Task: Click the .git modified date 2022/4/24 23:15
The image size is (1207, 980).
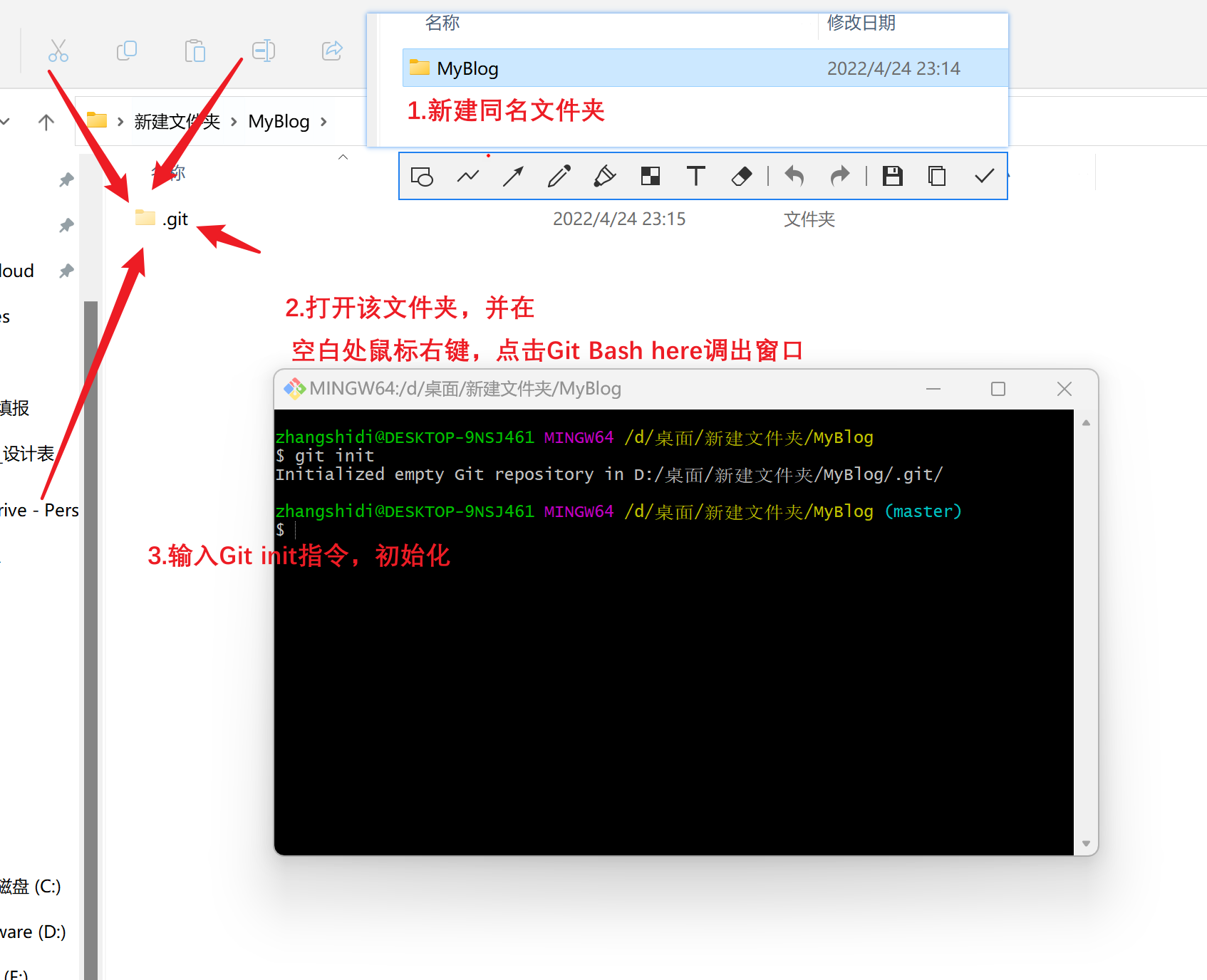Action: coord(619,219)
